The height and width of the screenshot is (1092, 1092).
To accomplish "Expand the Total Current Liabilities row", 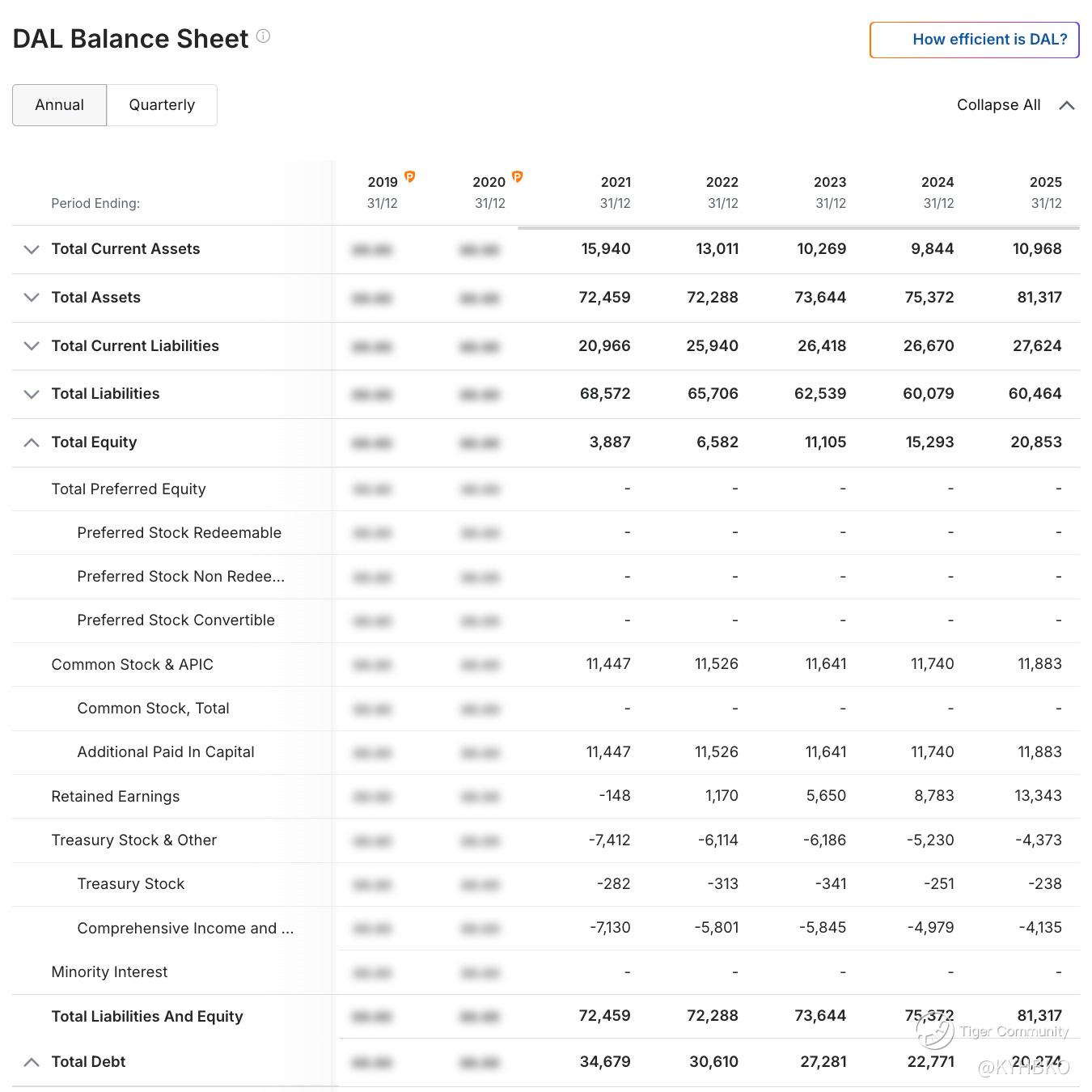I will pyautogui.click(x=32, y=346).
